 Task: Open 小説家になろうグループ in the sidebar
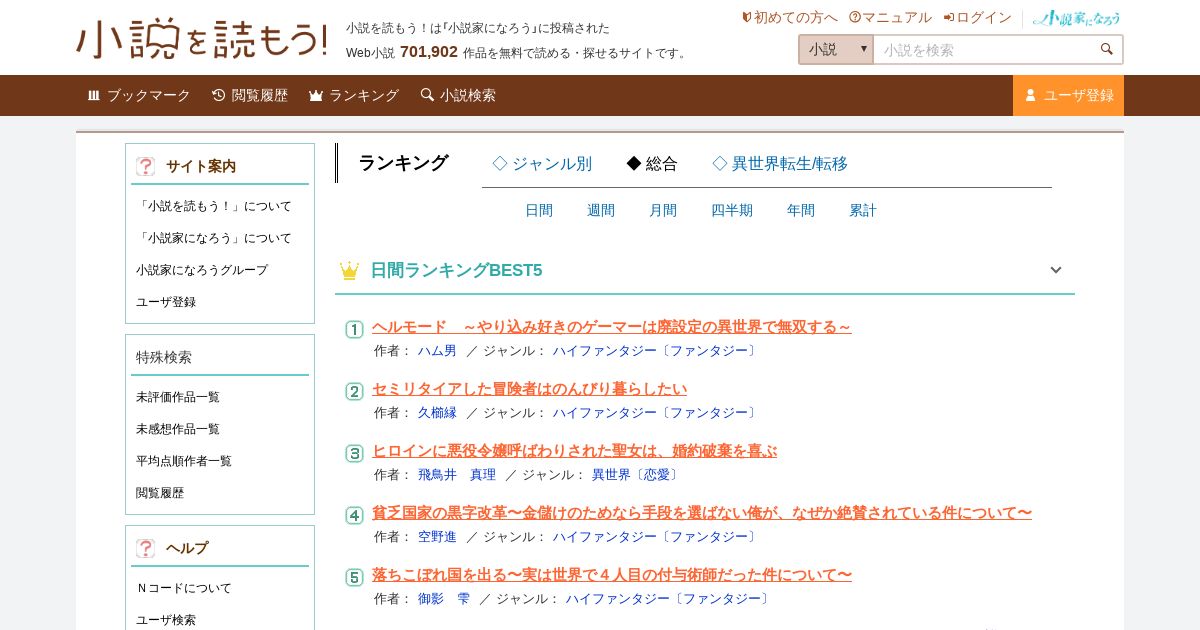[x=202, y=270]
